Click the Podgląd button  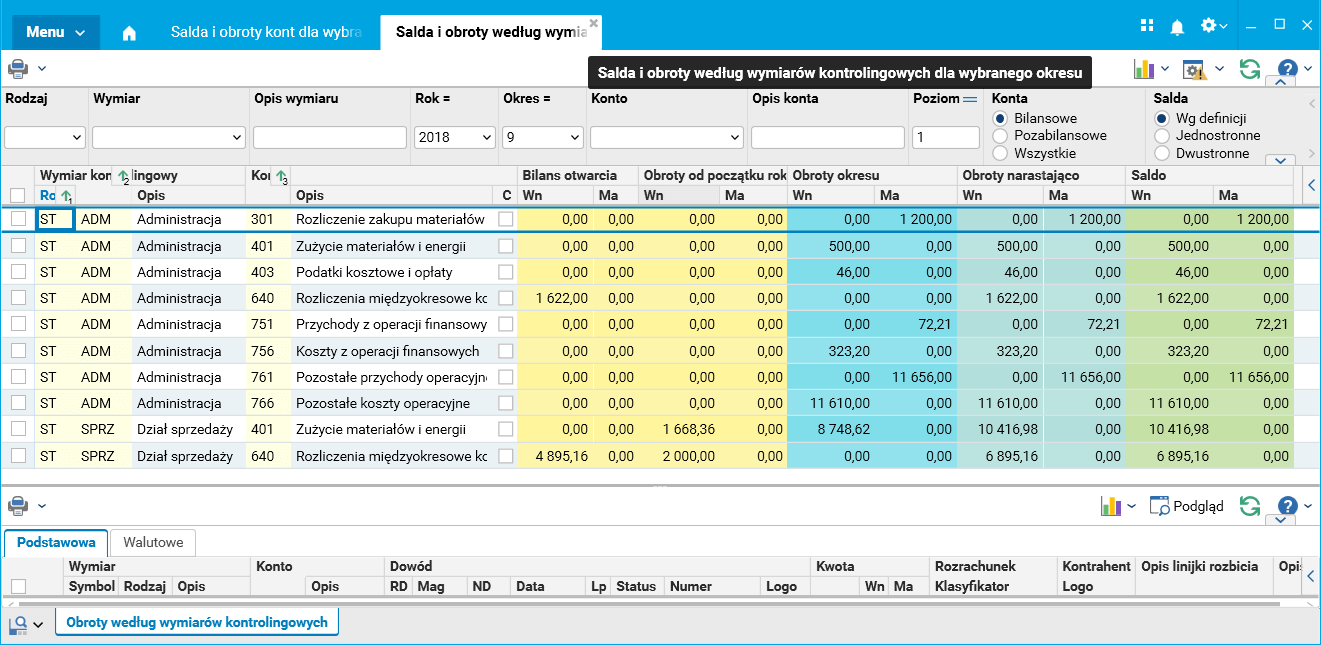[x=1187, y=506]
